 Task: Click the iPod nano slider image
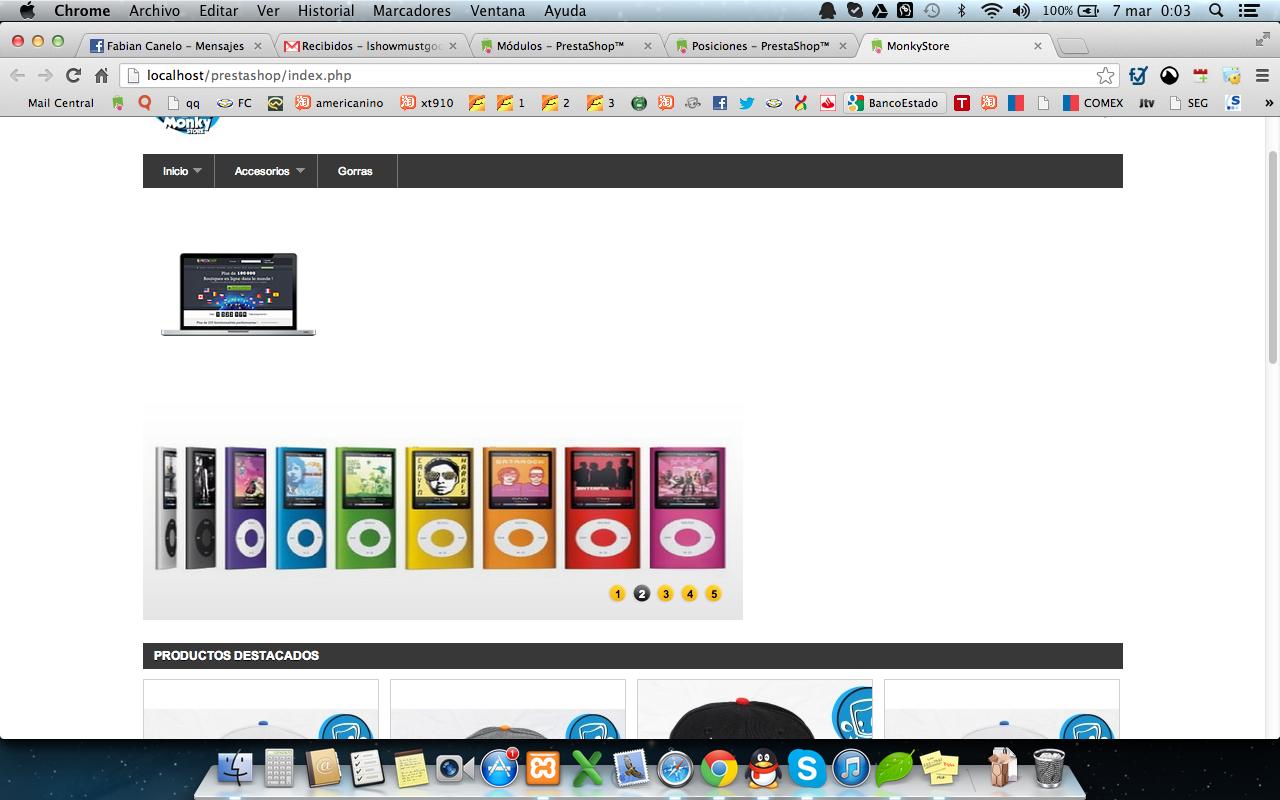[442, 512]
